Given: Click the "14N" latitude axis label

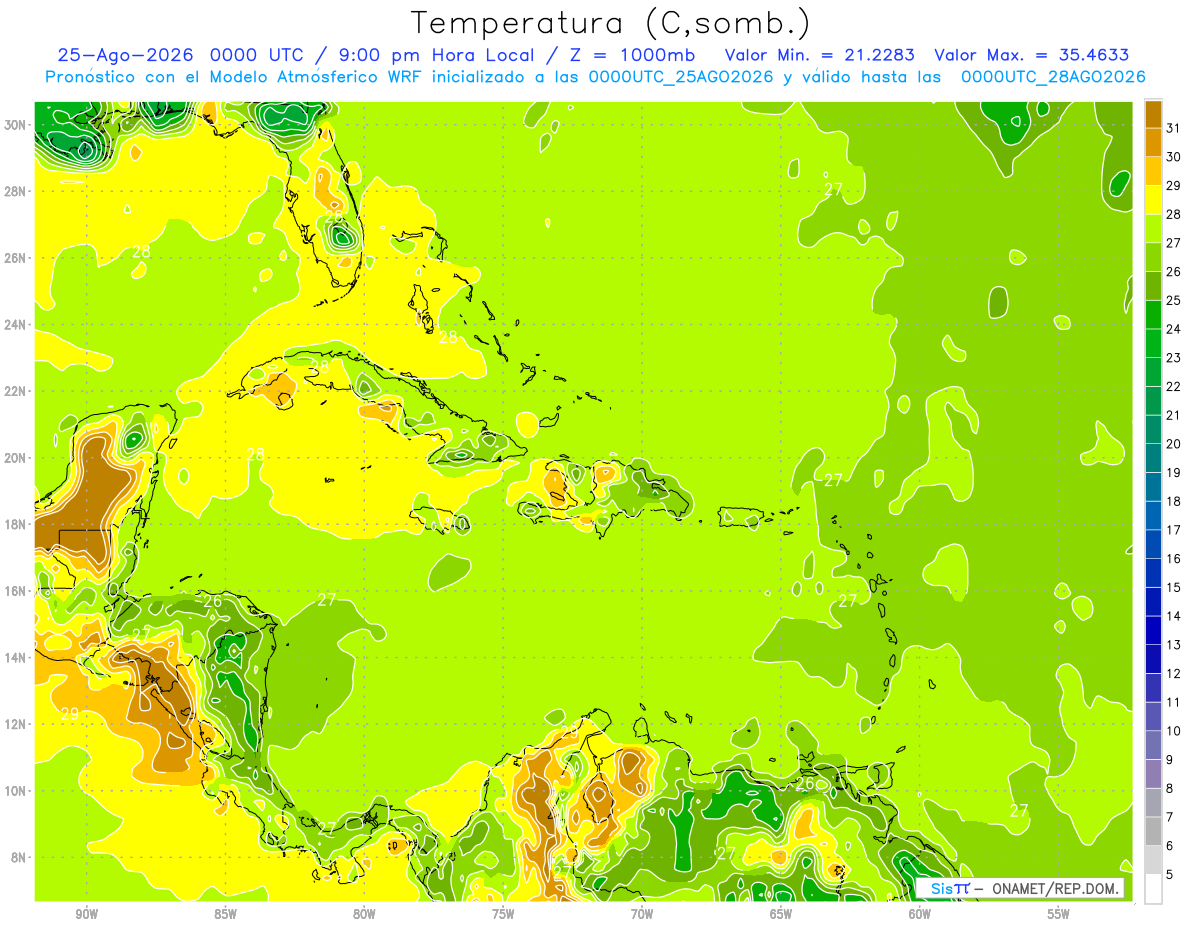Looking at the screenshot, I should coord(16,658).
